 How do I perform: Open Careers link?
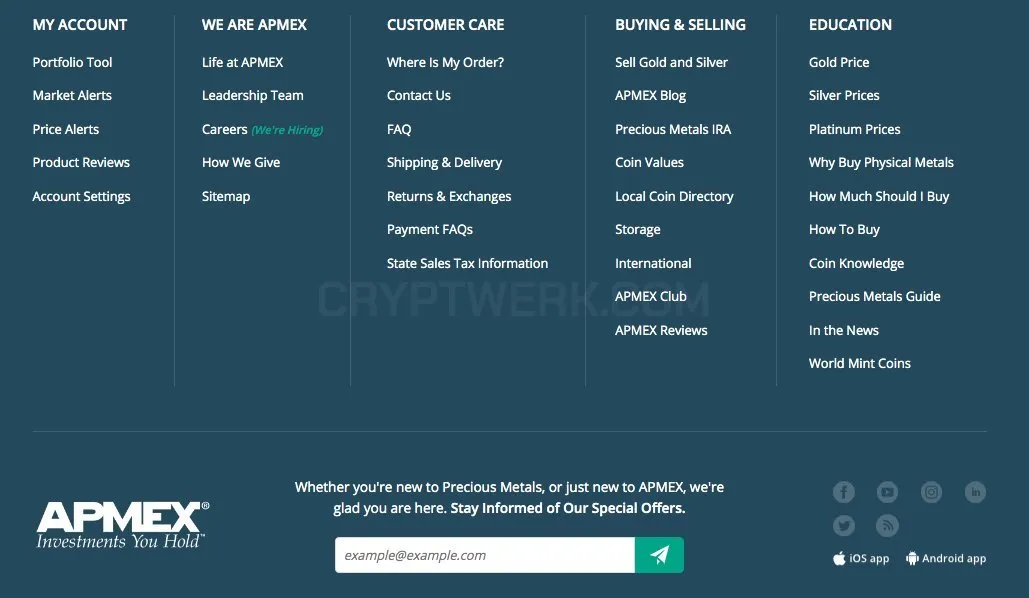(224, 129)
